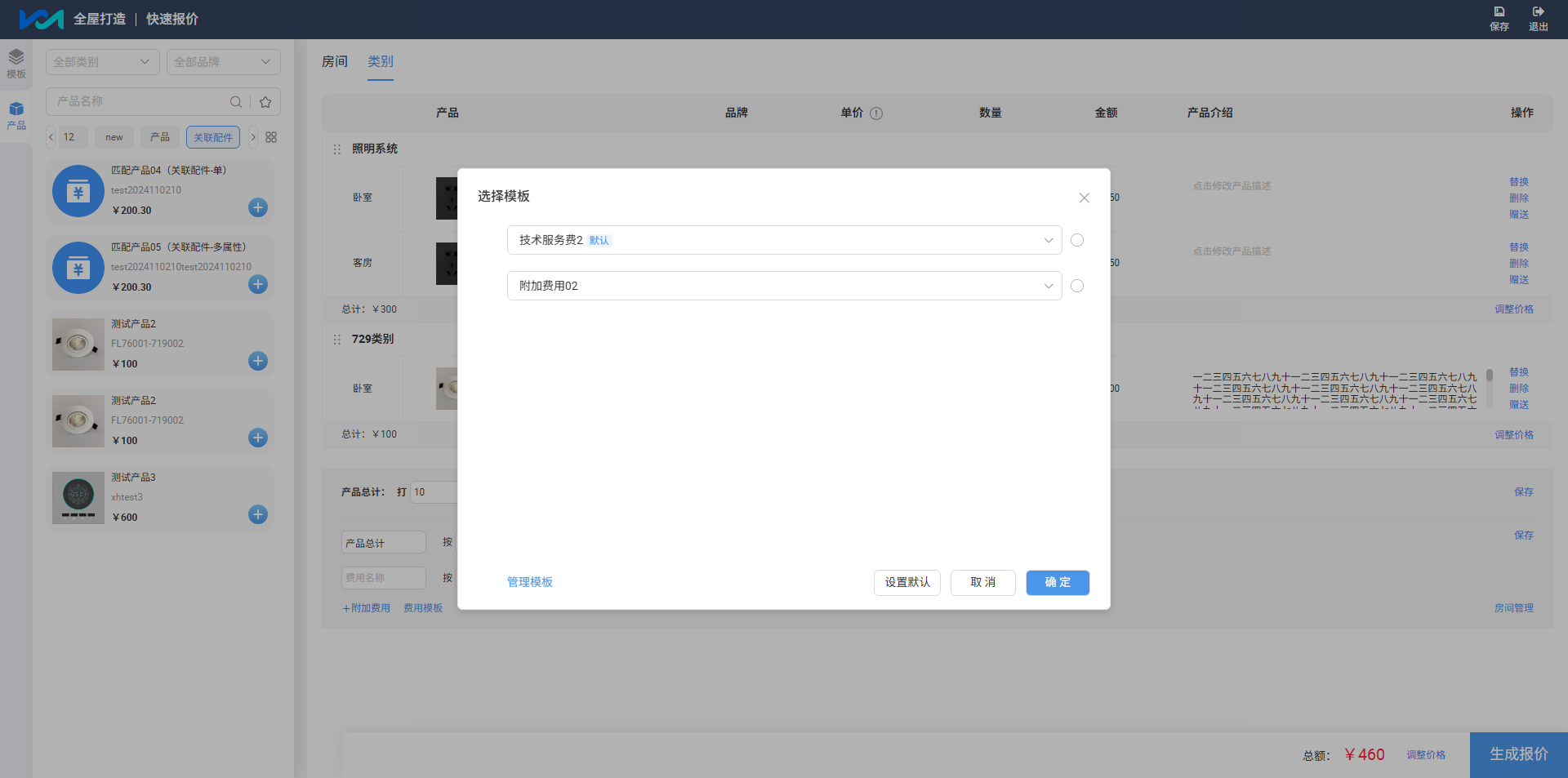Click the 房间管理 link

(x=1514, y=608)
